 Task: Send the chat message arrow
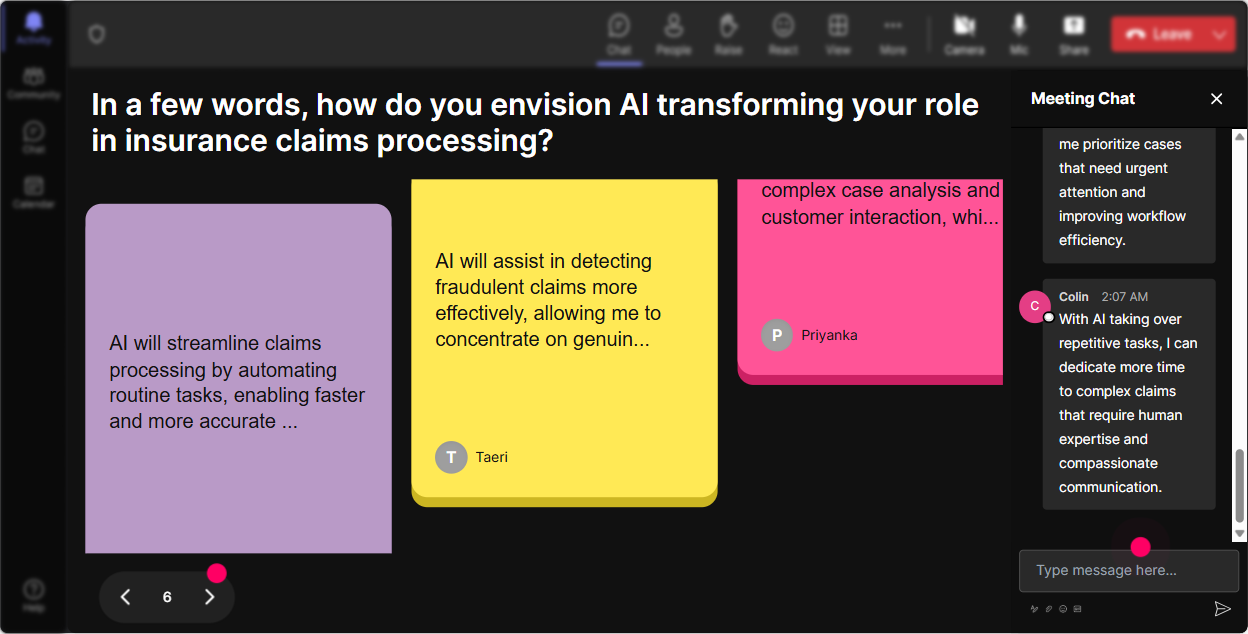(x=1222, y=608)
